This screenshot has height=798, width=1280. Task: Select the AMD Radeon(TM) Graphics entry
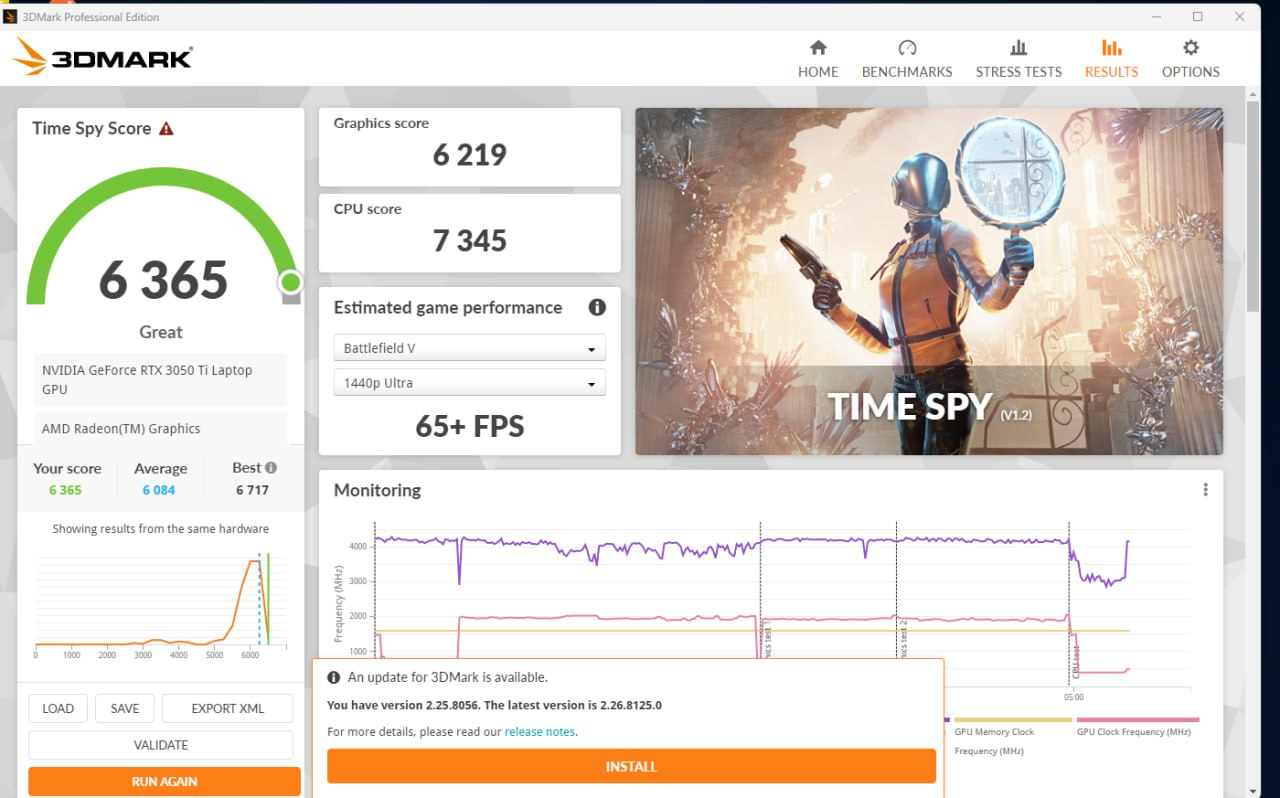[x=160, y=429]
